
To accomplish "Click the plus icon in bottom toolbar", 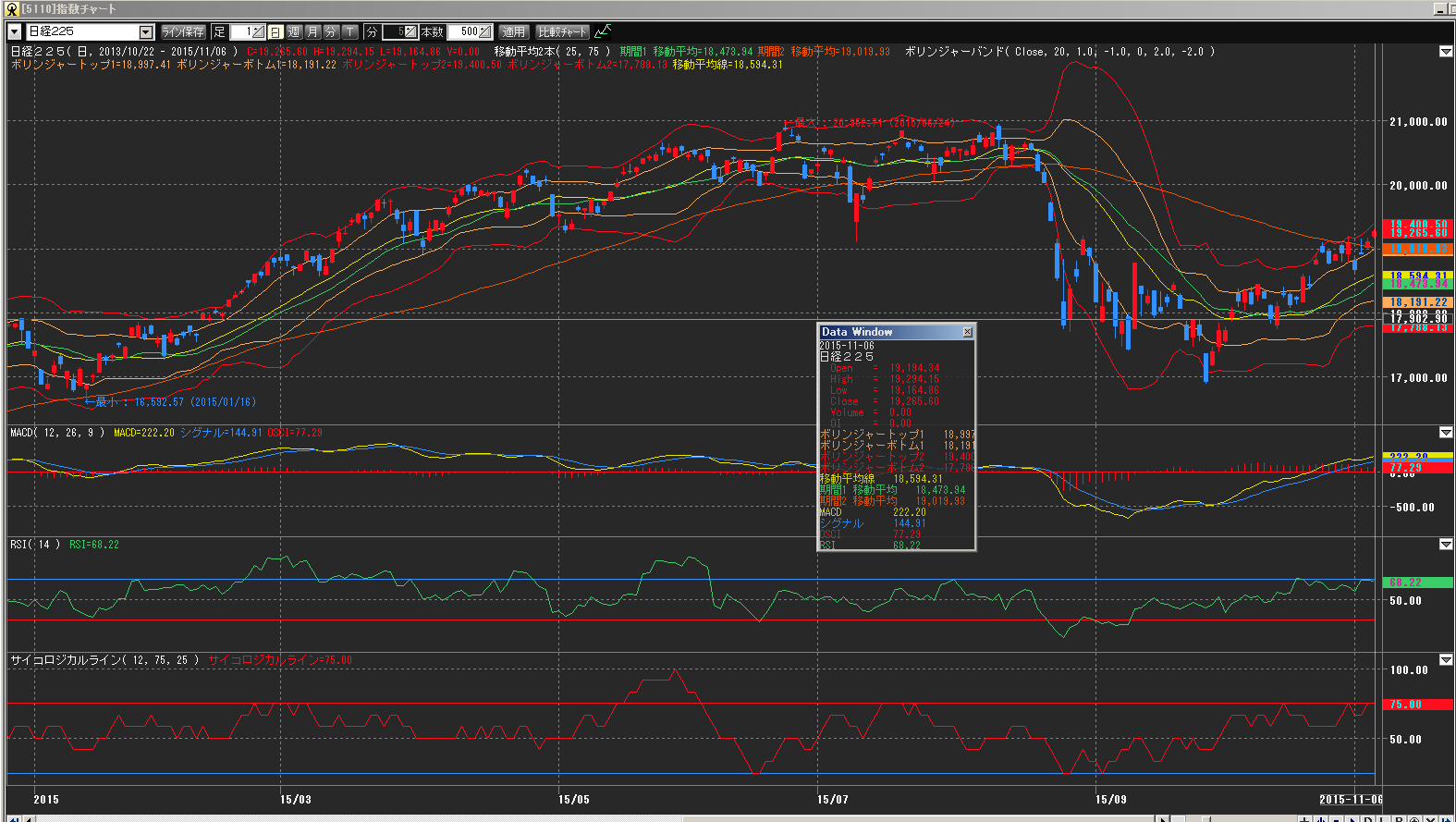I will pyautogui.click(x=1304, y=818).
